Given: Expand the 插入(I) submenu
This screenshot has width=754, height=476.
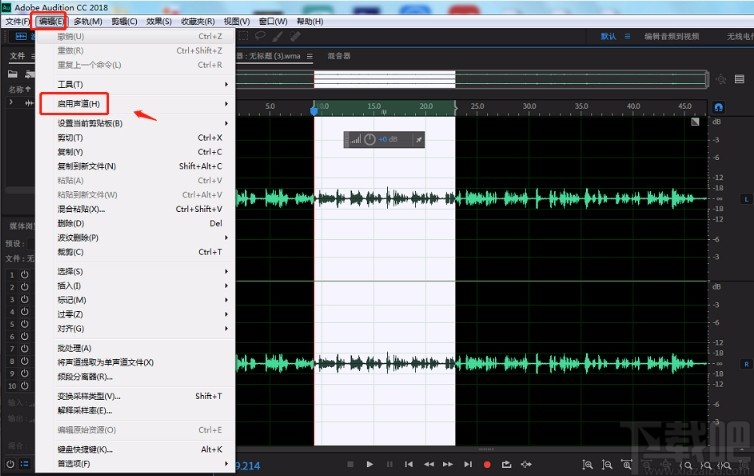Looking at the screenshot, I should point(136,286).
